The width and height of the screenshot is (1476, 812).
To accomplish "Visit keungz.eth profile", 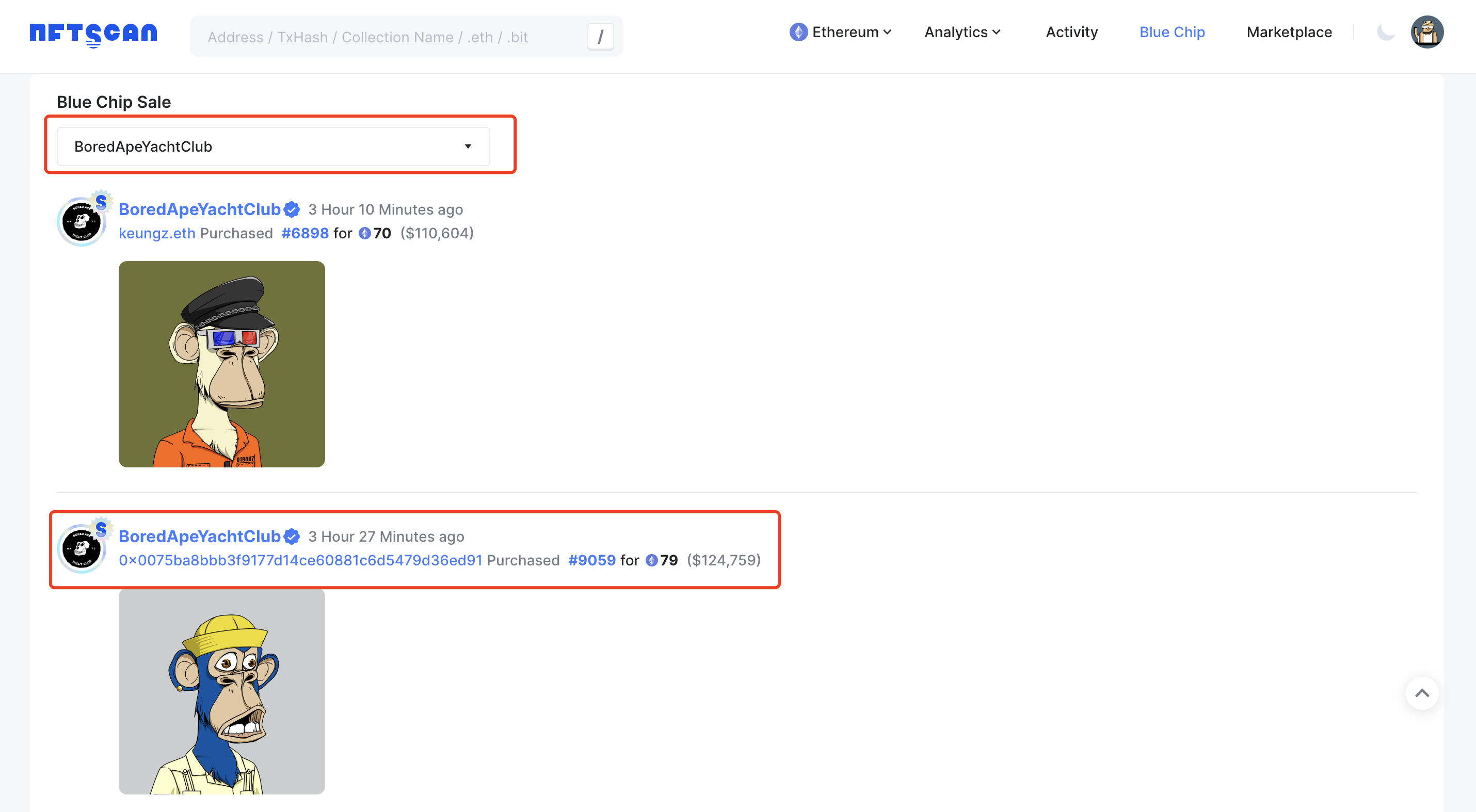I will (156, 233).
